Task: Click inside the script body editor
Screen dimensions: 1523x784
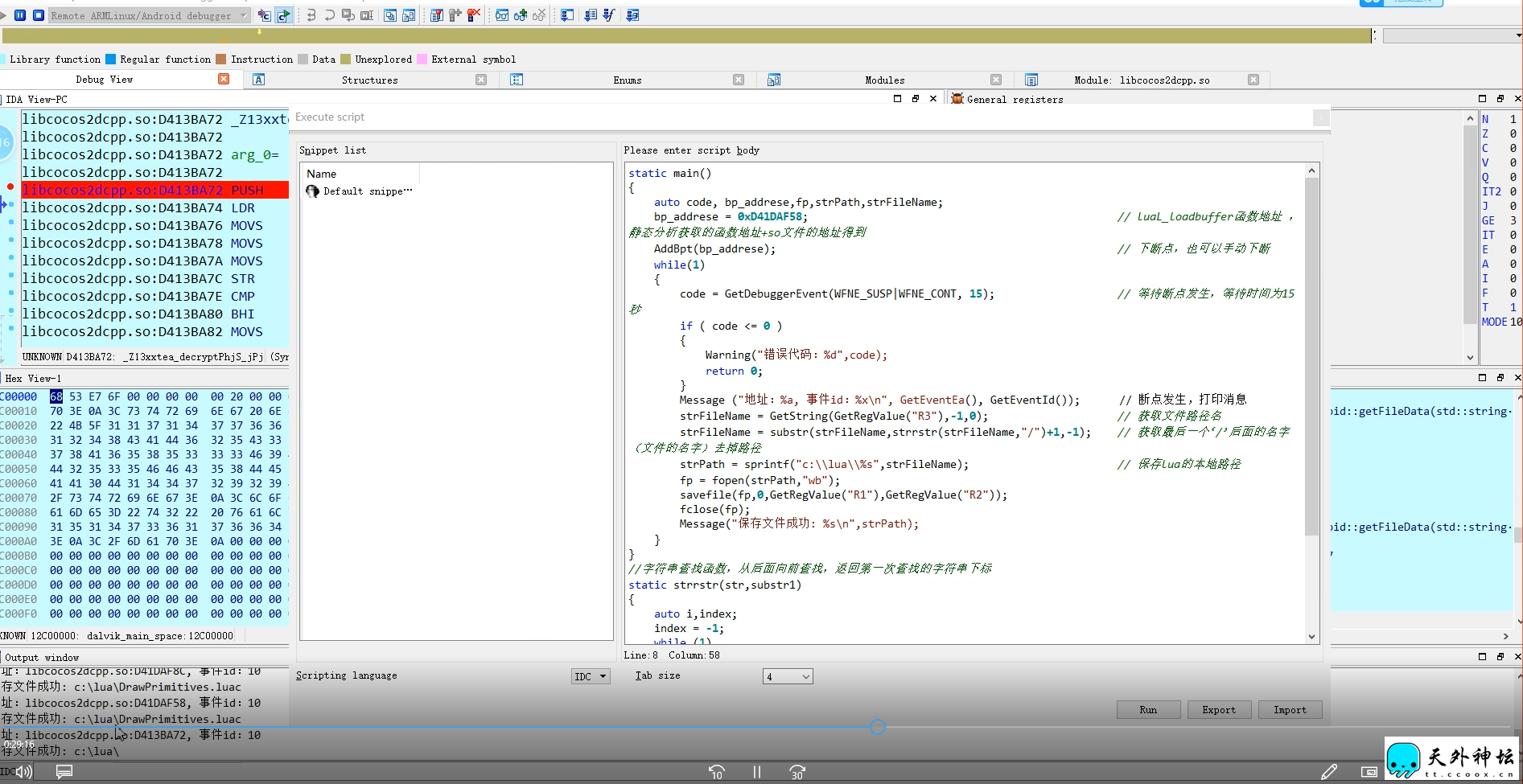Action: (x=965, y=402)
